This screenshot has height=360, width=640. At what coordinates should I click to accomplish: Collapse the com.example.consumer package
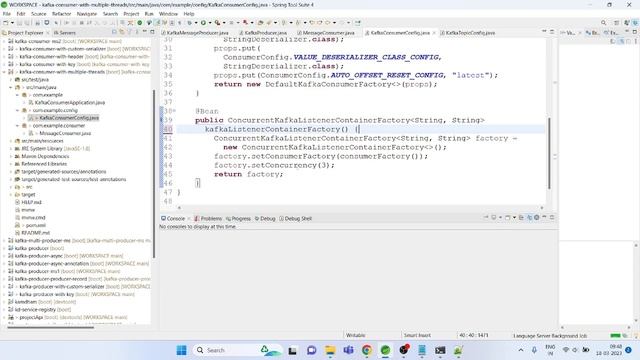pos(18,126)
